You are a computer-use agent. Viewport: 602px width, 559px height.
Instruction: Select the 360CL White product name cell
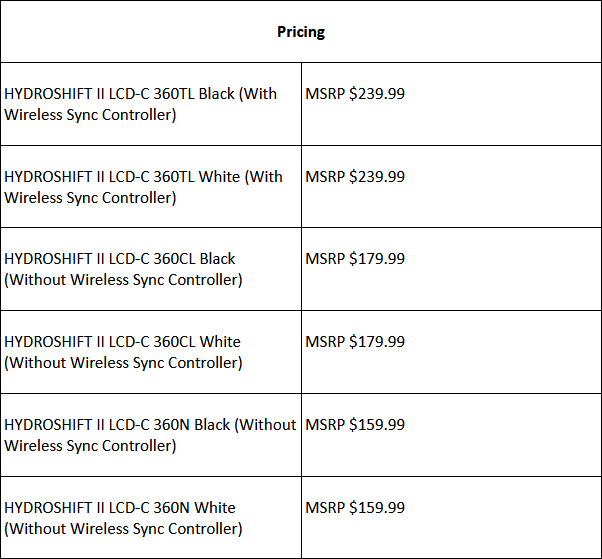click(151, 352)
